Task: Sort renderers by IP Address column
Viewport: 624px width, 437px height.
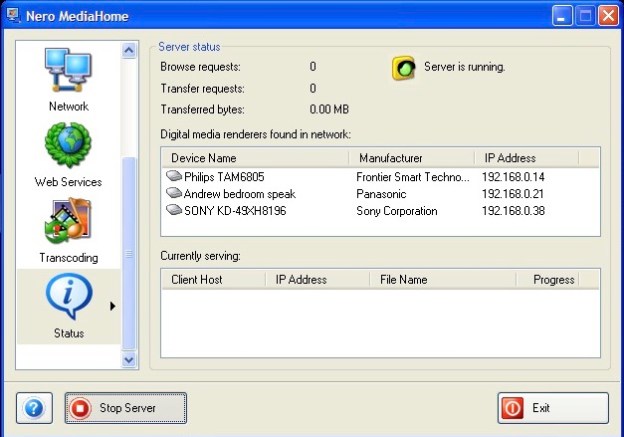Action: pyautogui.click(x=526, y=158)
